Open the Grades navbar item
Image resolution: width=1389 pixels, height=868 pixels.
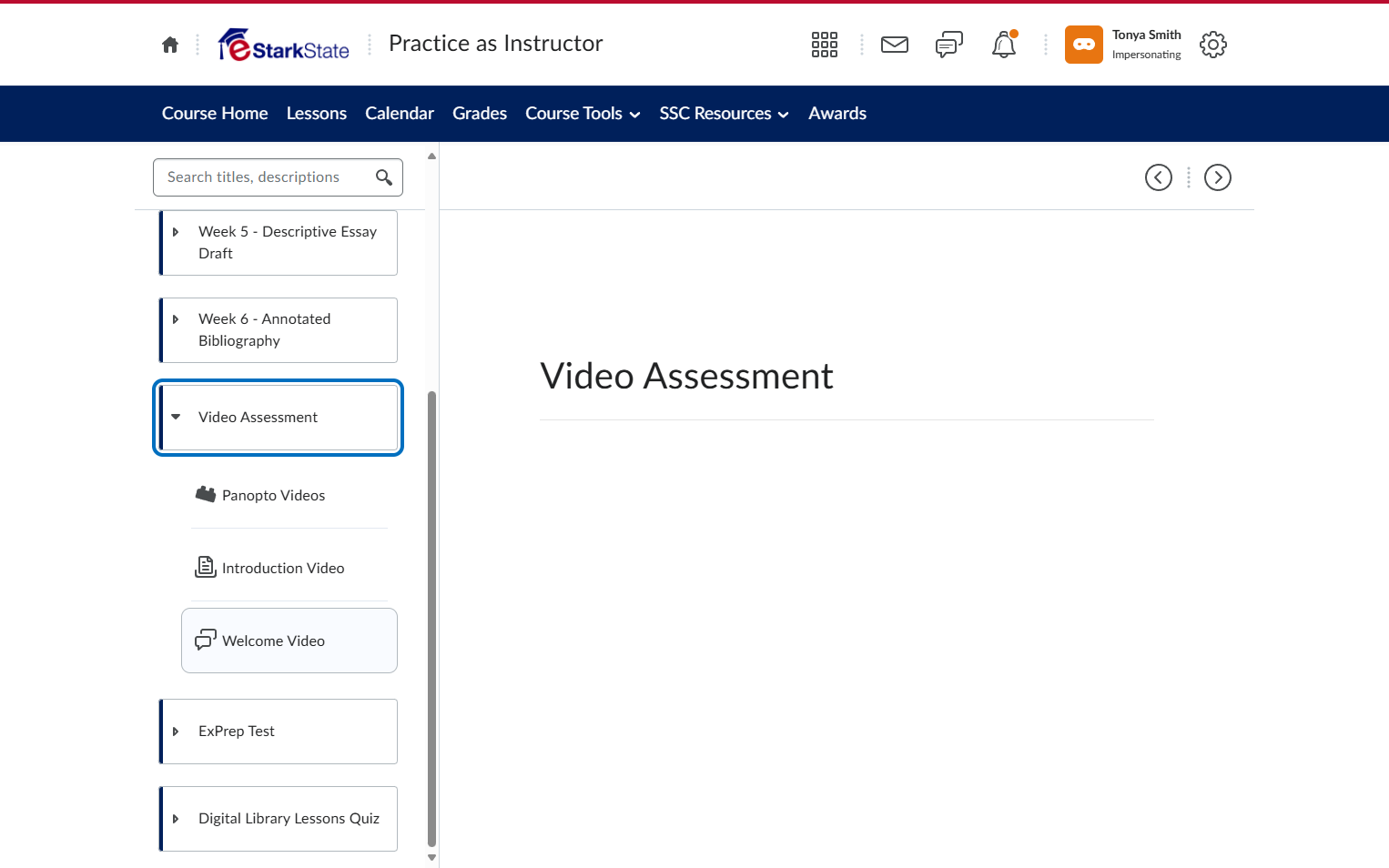coord(480,114)
